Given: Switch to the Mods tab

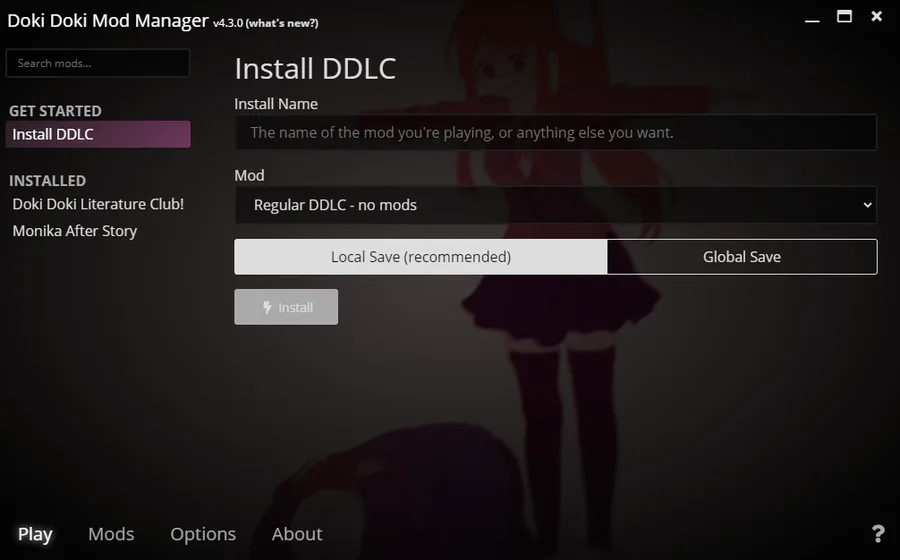Looking at the screenshot, I should point(111,534).
